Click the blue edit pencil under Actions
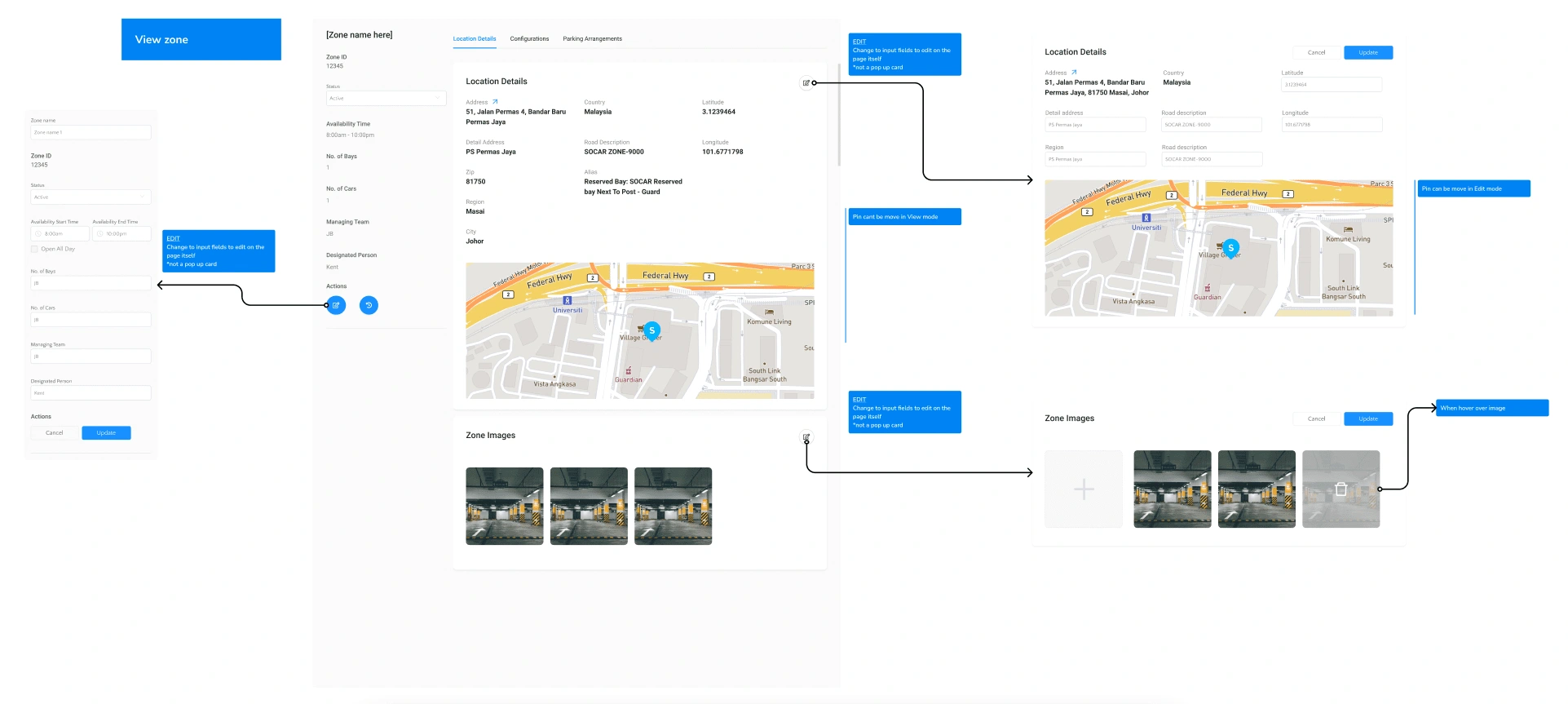The image size is (1568, 704). coord(336,305)
